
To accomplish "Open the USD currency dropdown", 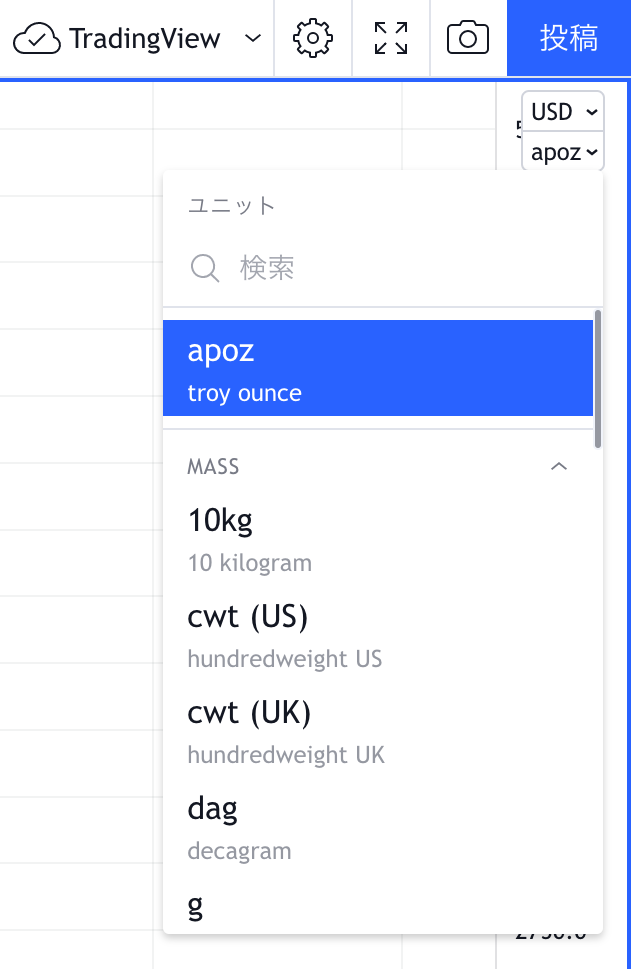I will click(563, 112).
